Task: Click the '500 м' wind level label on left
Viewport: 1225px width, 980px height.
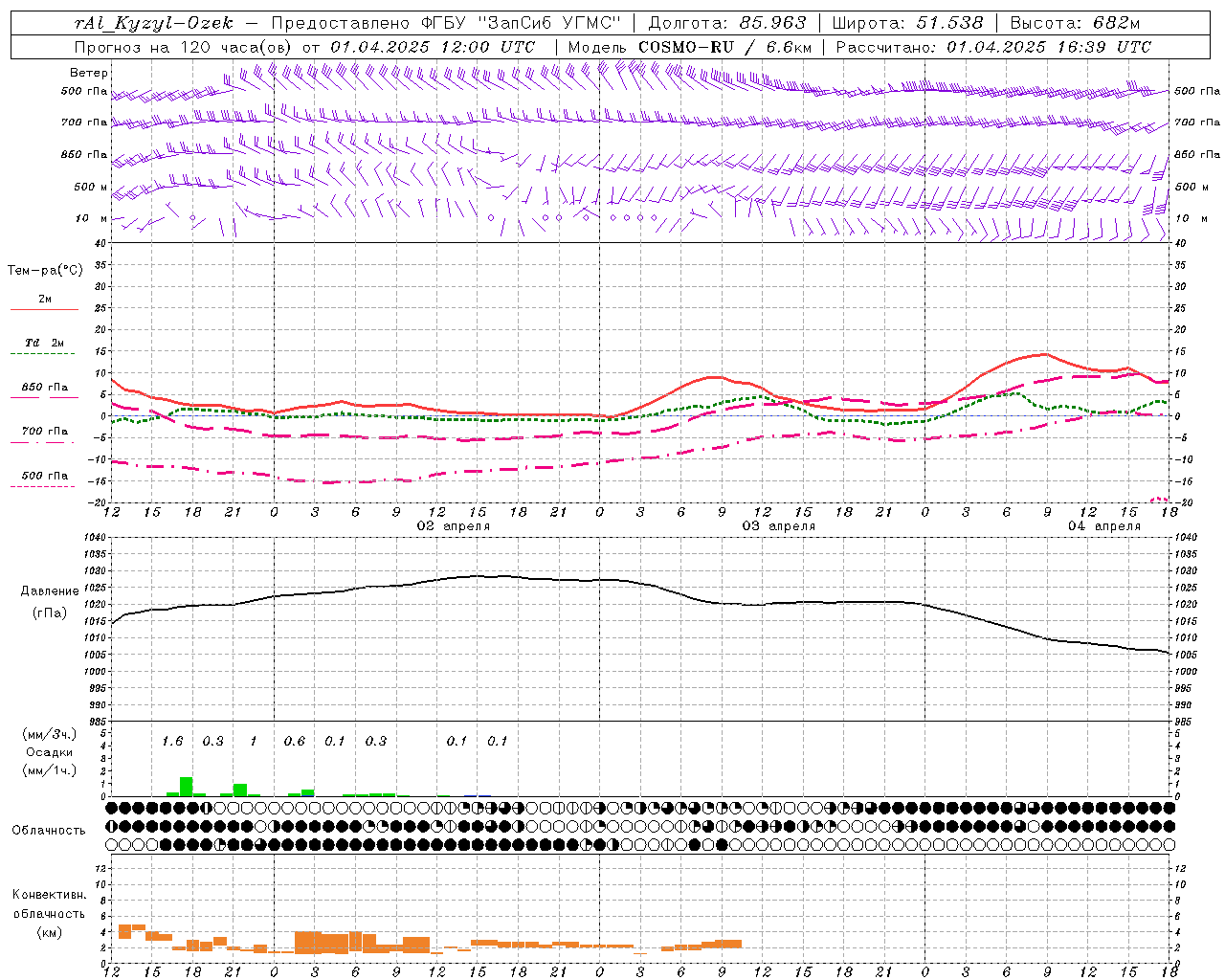Action: click(x=91, y=187)
